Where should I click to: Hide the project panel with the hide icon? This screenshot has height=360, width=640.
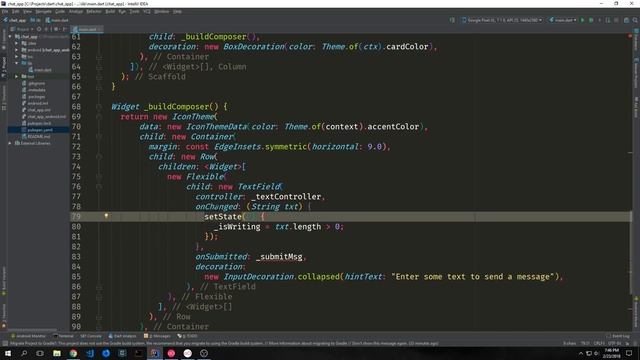click(64, 29)
